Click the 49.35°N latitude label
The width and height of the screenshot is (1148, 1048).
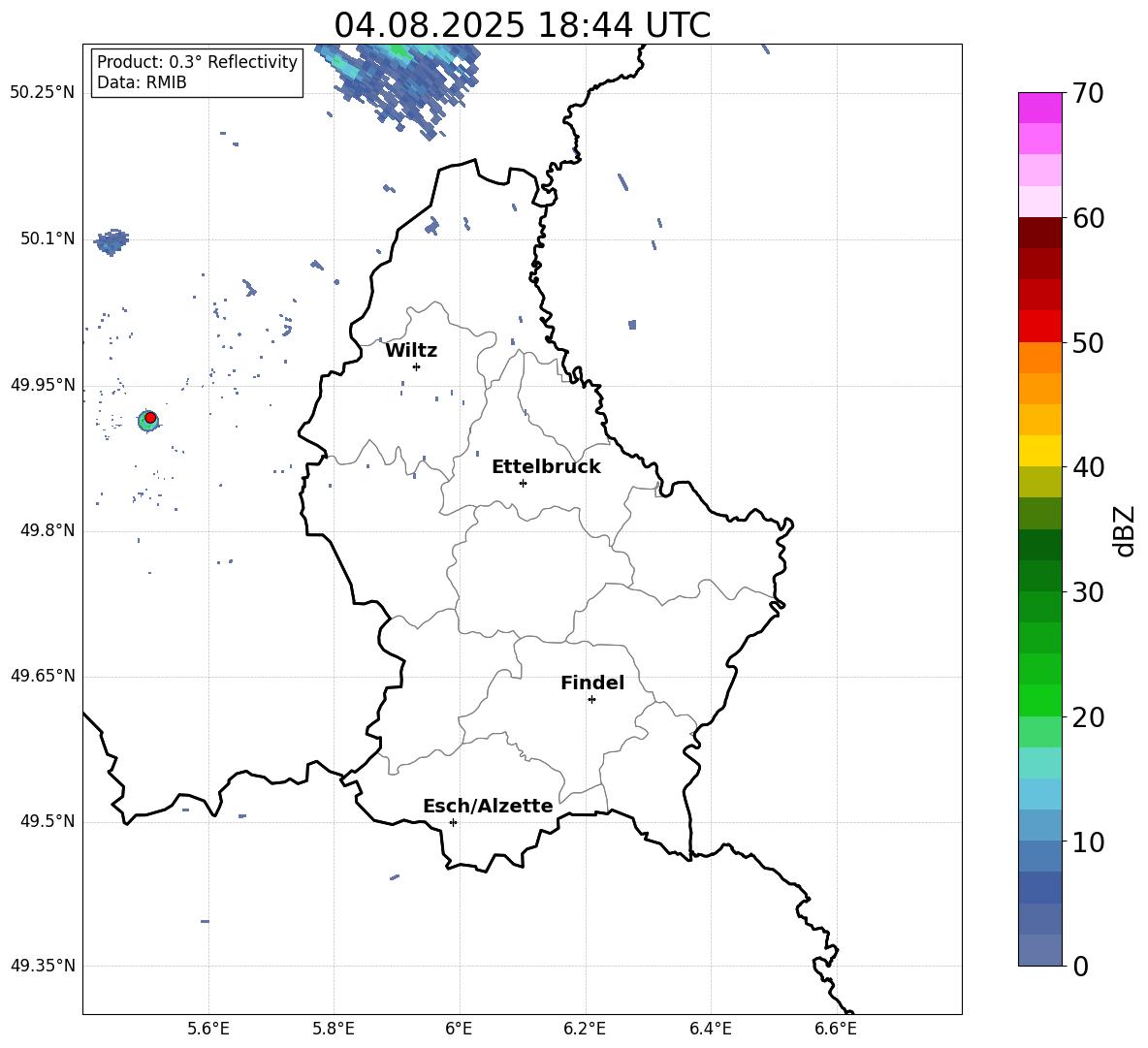(x=43, y=966)
